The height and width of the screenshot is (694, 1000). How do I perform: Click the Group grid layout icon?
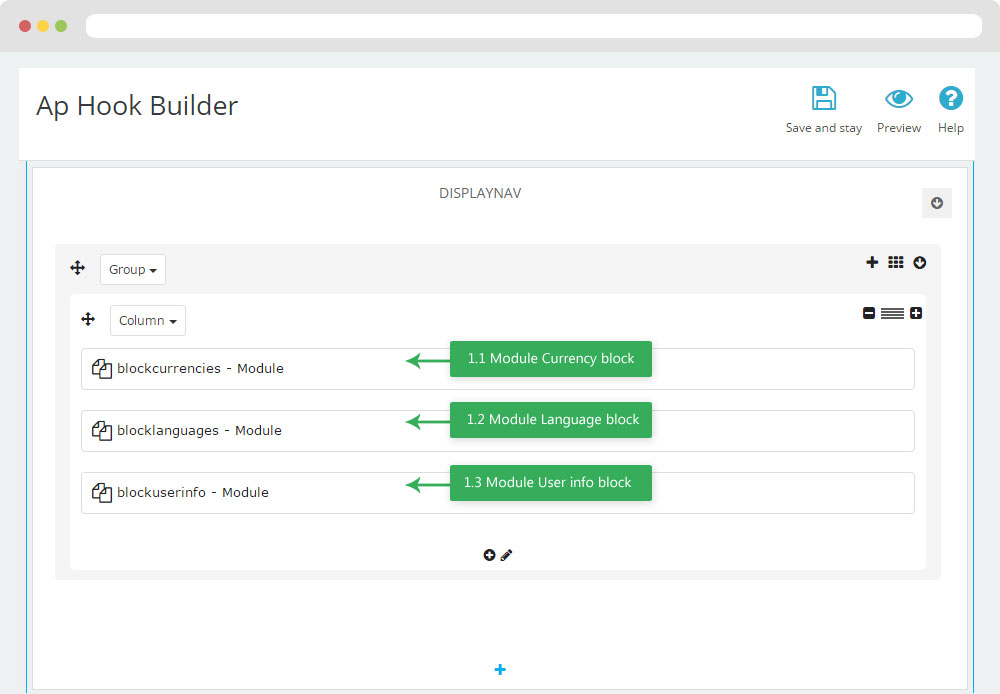895,262
